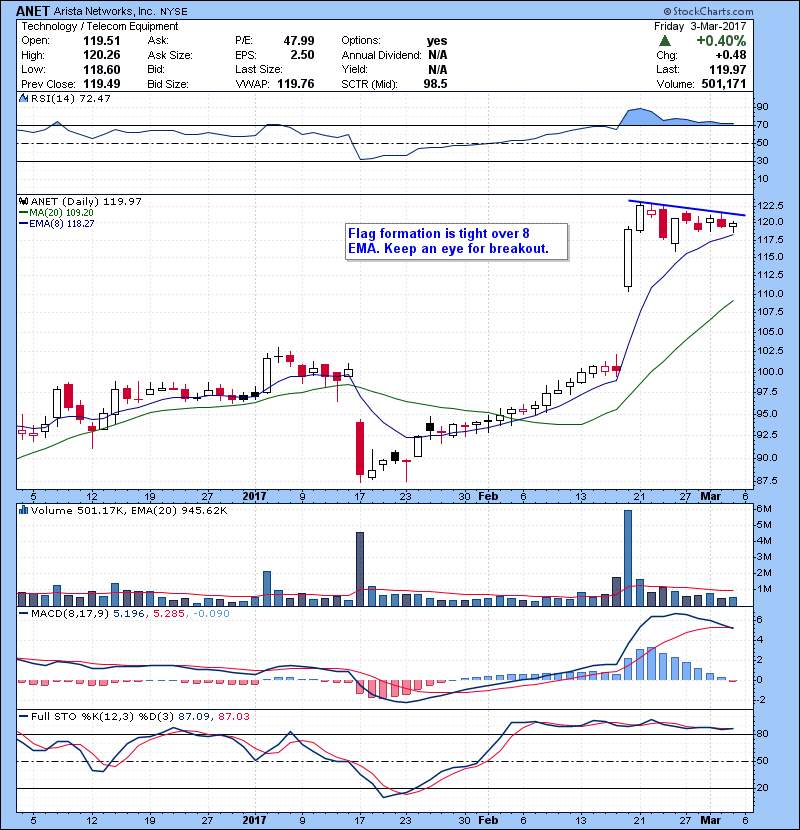The width and height of the screenshot is (800, 830).
Task: Click the 6M volume axis label
Action: [x=763, y=509]
